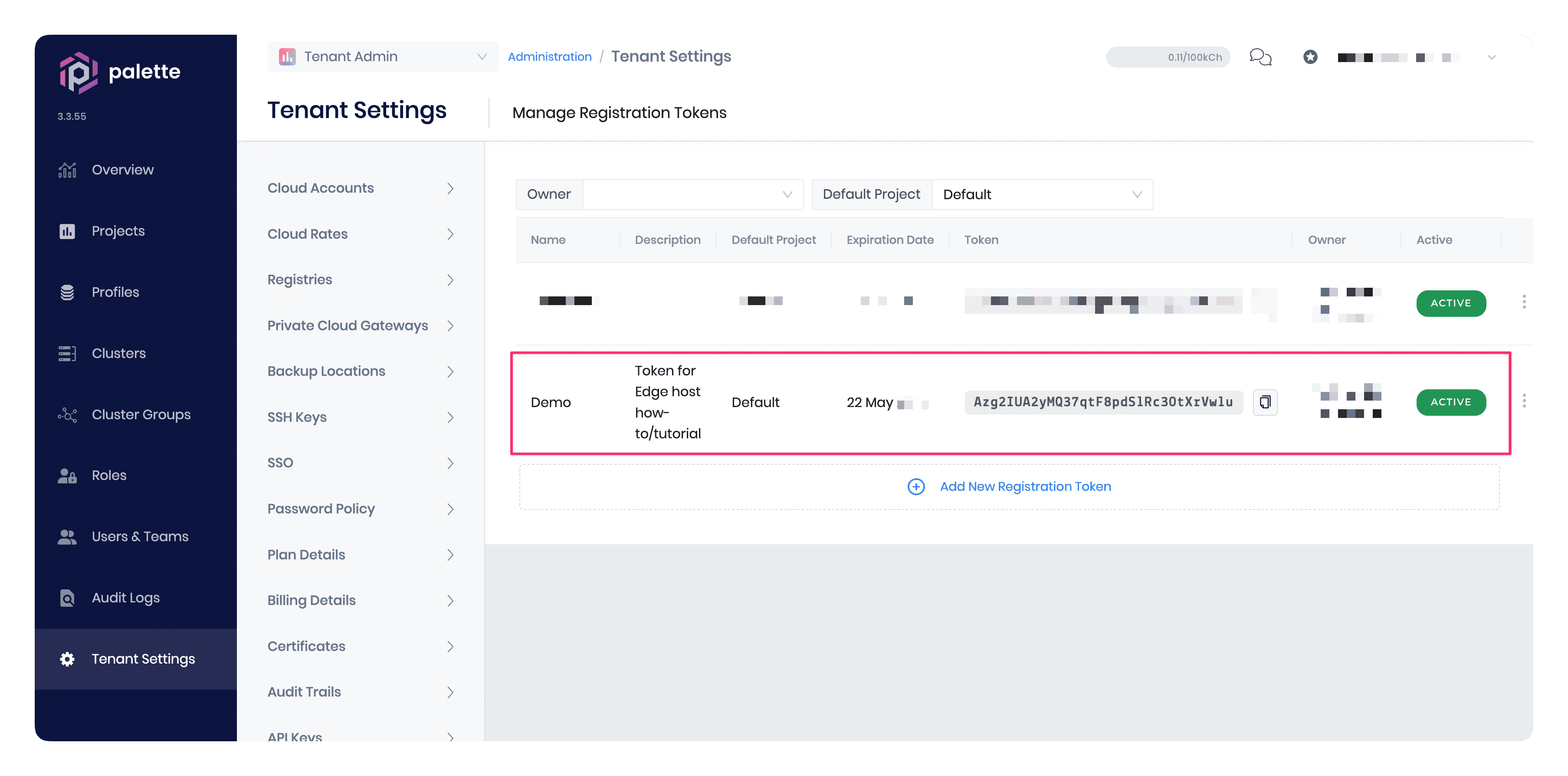Image resolution: width=1568 pixels, height=776 pixels.
Task: Click the Tenant Admin project icon
Action: coord(287,57)
